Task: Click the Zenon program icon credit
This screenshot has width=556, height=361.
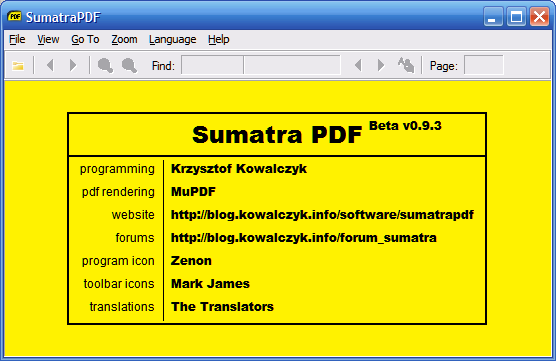Action: (191, 261)
